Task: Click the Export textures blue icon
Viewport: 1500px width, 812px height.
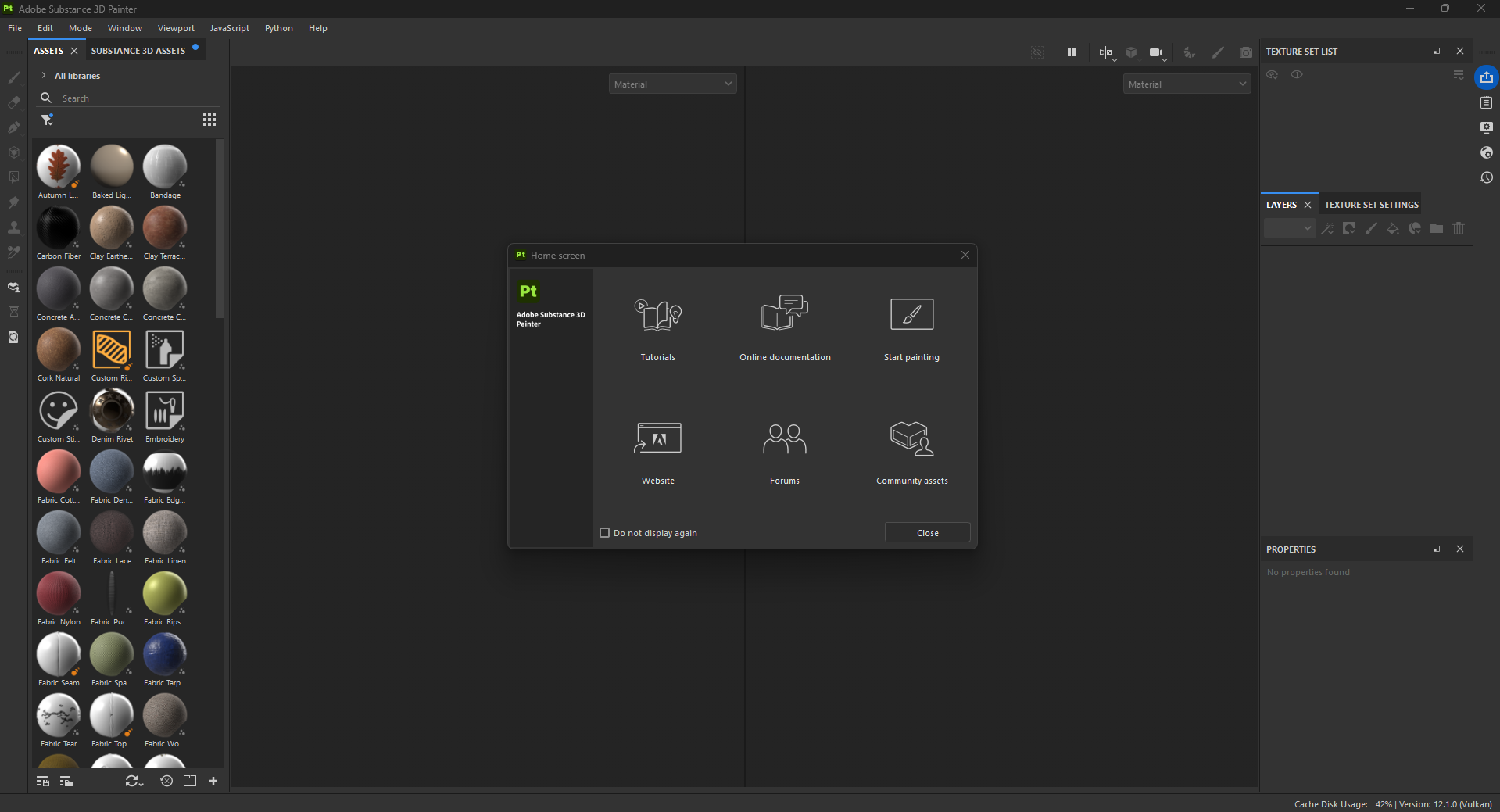Action: 1486,77
